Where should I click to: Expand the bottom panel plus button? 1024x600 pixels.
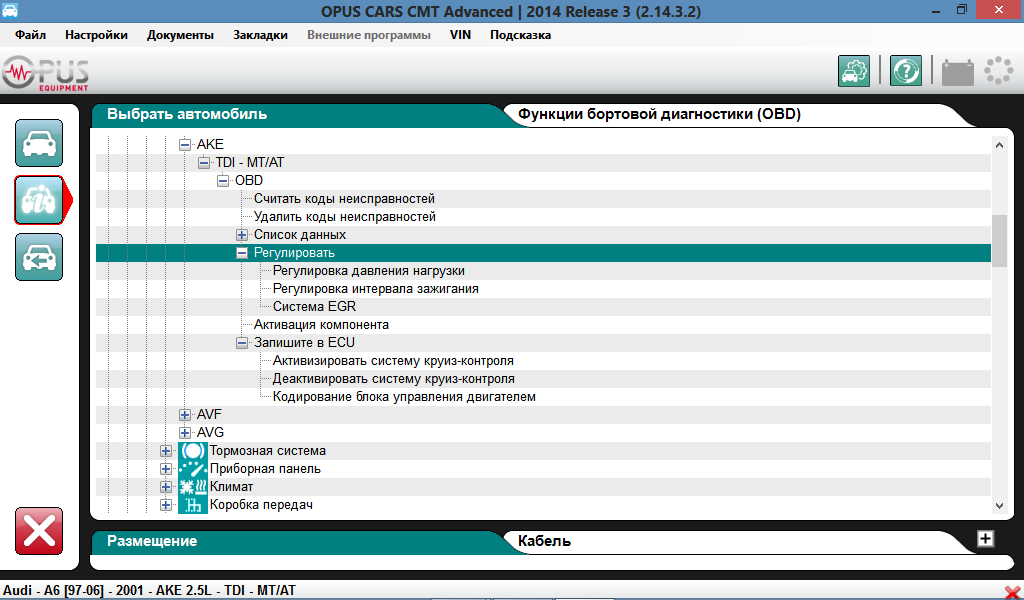coord(985,539)
